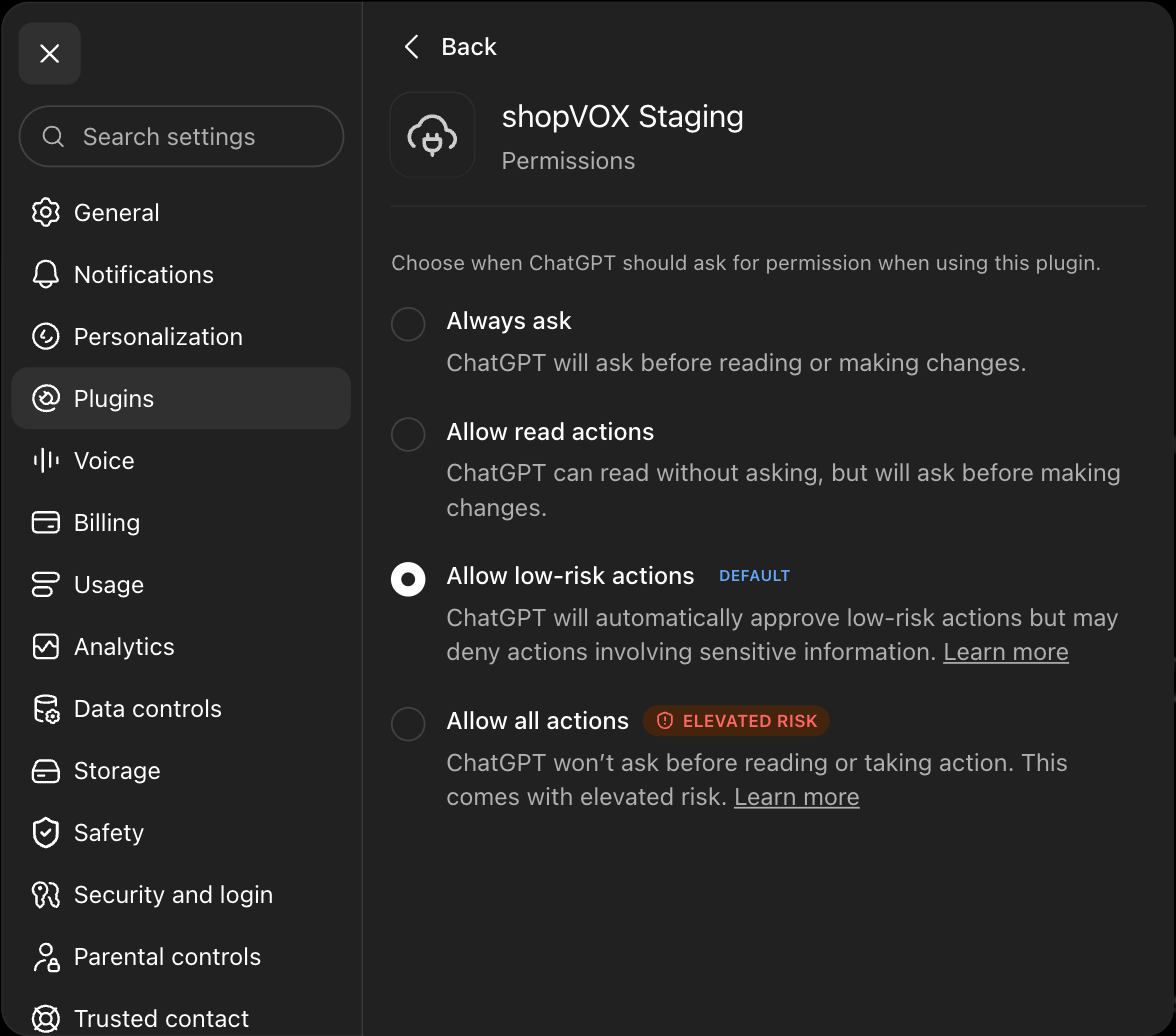Image resolution: width=1176 pixels, height=1036 pixels.
Task: Click the Storage drive icon
Action: (x=46, y=770)
